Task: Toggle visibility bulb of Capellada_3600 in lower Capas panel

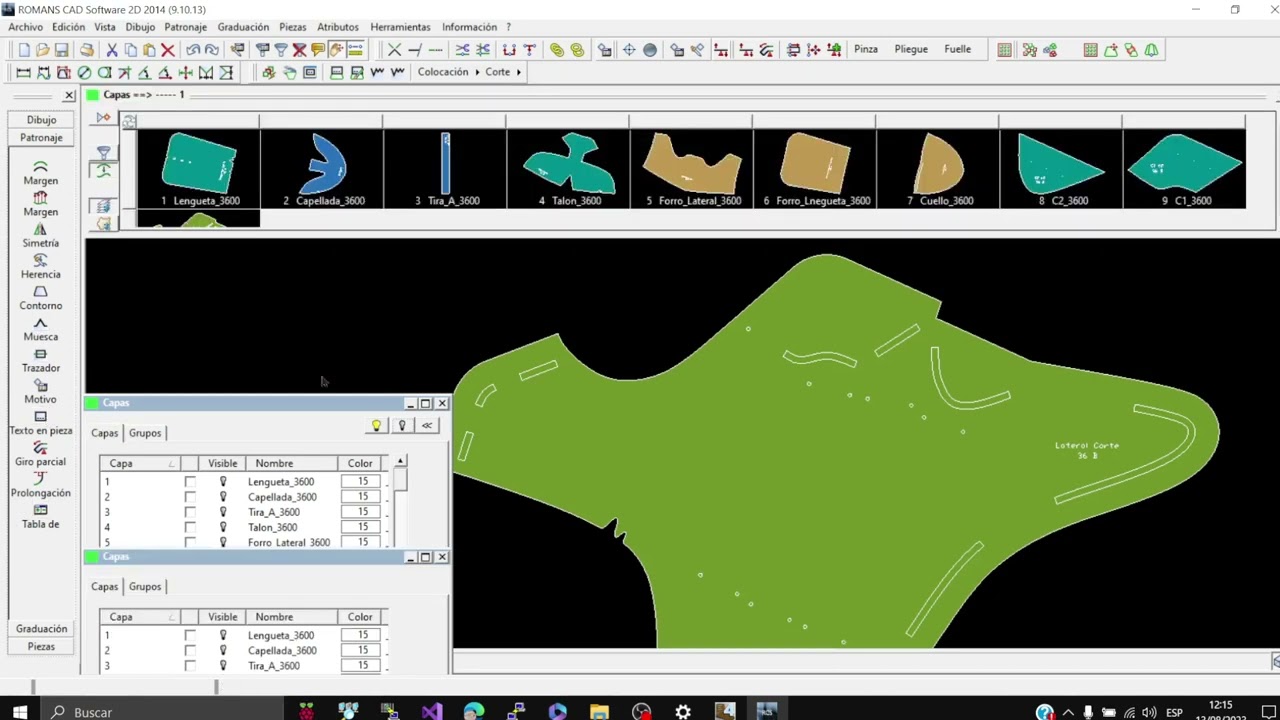Action: click(x=223, y=650)
